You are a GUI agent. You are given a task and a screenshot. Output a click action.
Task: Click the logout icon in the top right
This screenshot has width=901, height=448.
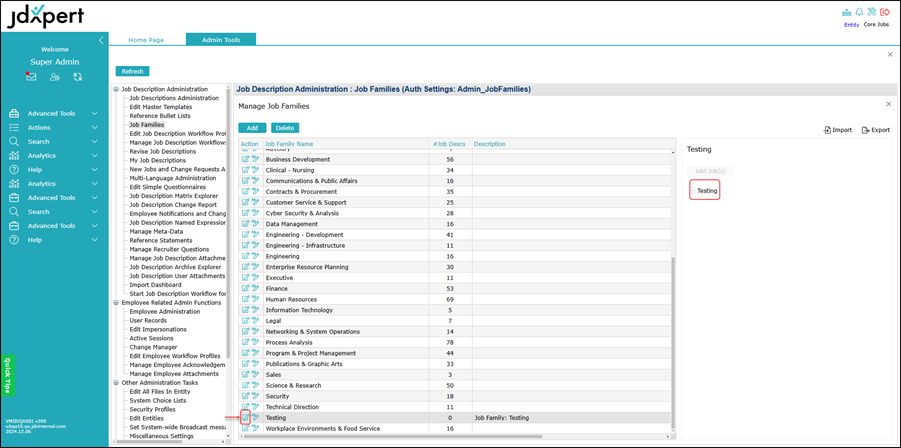(885, 12)
